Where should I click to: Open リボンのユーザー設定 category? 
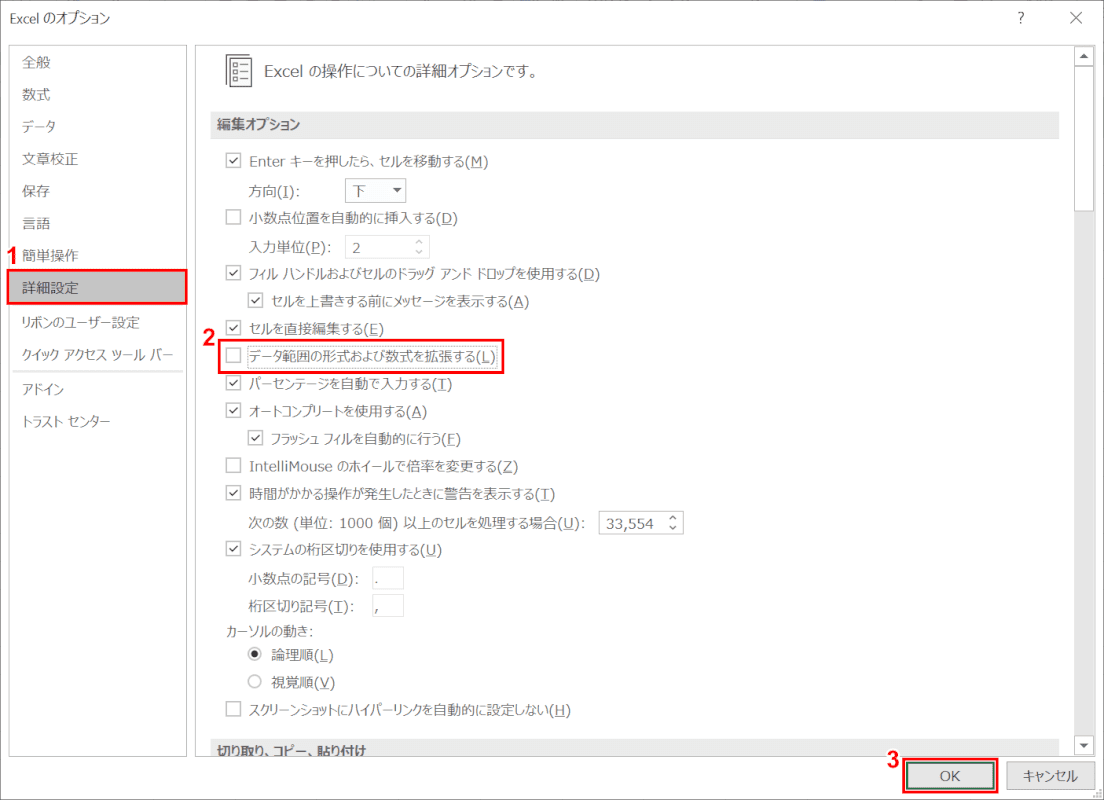(97, 323)
